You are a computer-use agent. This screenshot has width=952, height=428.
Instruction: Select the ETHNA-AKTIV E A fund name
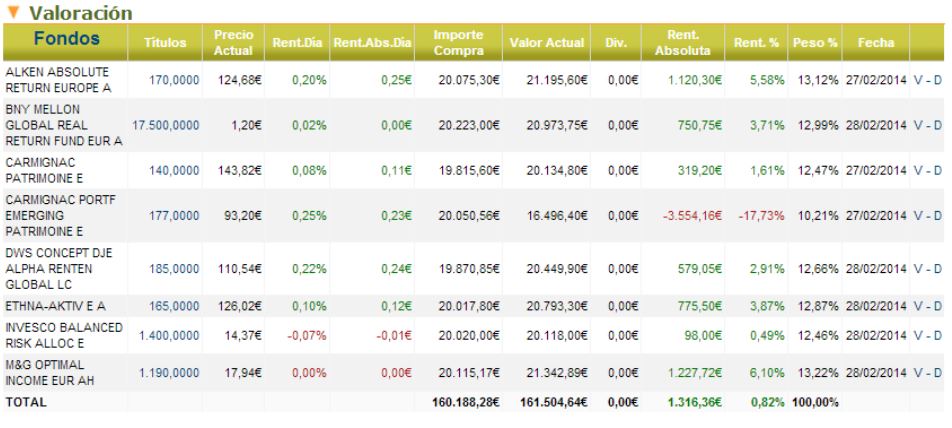pos(55,305)
